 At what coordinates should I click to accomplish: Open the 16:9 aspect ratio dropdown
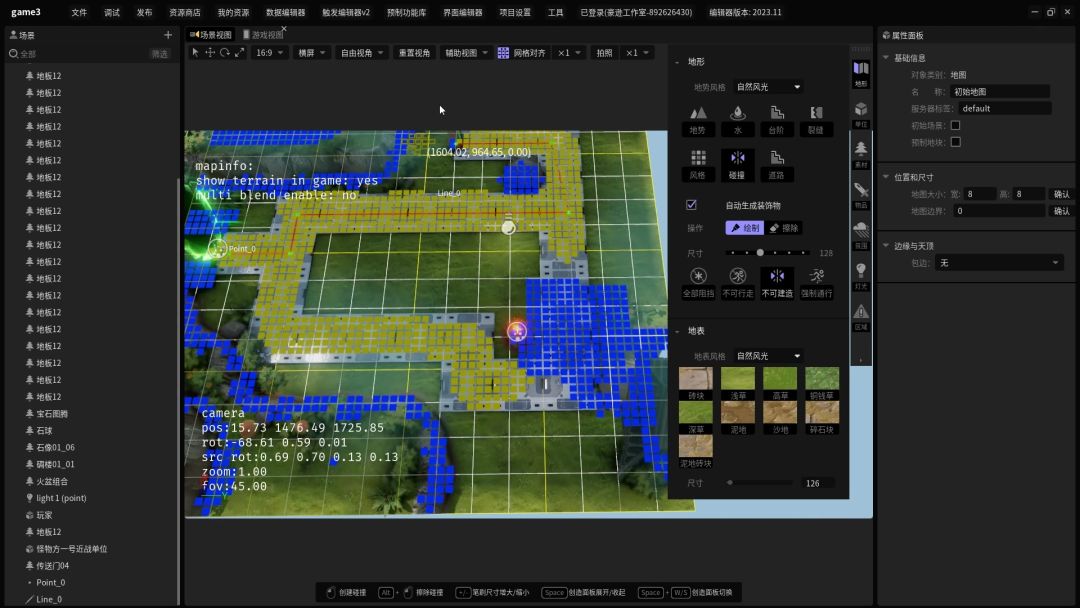coord(268,52)
